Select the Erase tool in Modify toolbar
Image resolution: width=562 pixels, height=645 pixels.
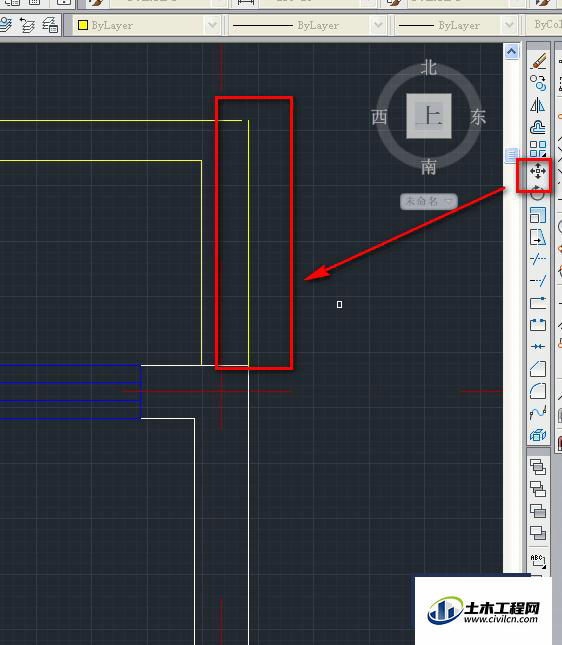pyautogui.click(x=538, y=62)
